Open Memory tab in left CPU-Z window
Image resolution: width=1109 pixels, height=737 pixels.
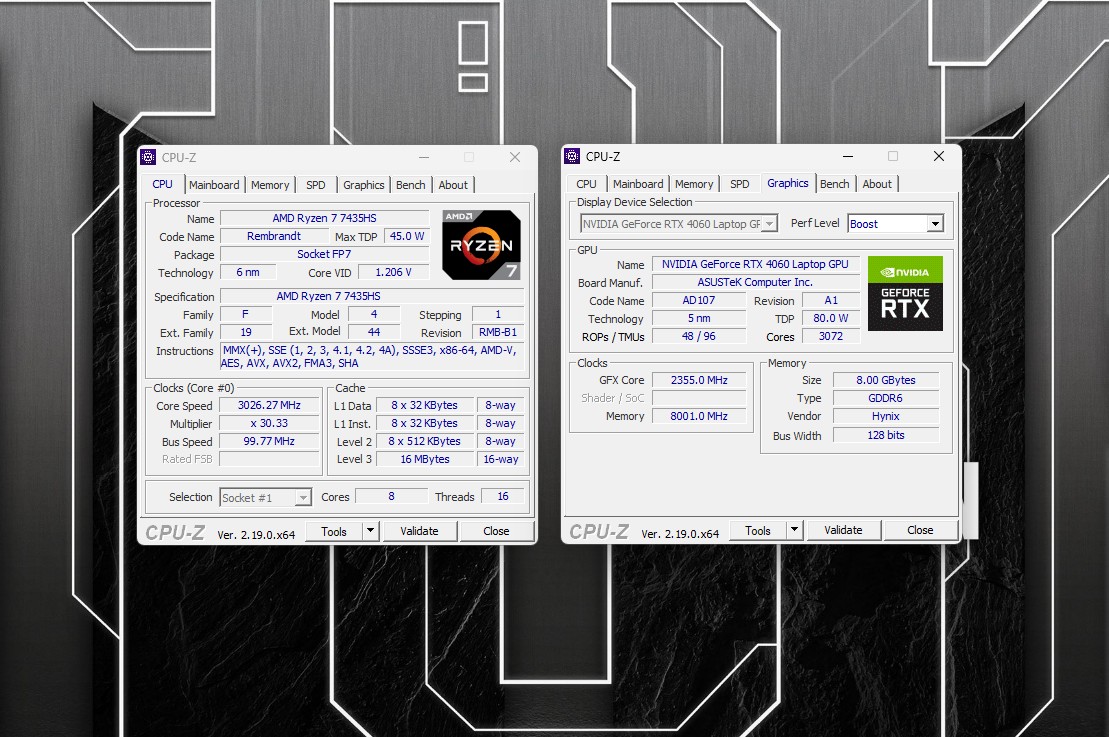coord(270,185)
